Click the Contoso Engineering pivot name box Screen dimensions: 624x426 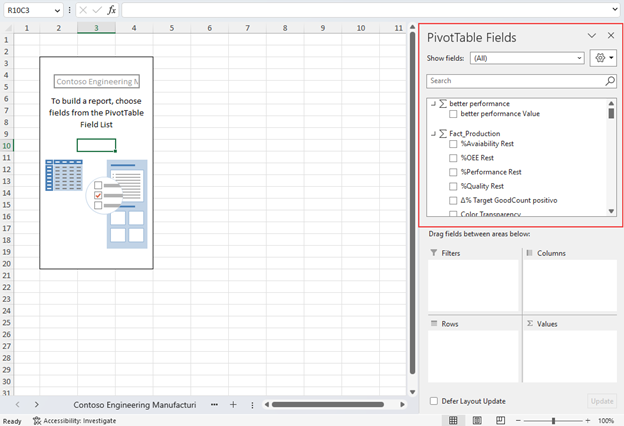tap(97, 82)
